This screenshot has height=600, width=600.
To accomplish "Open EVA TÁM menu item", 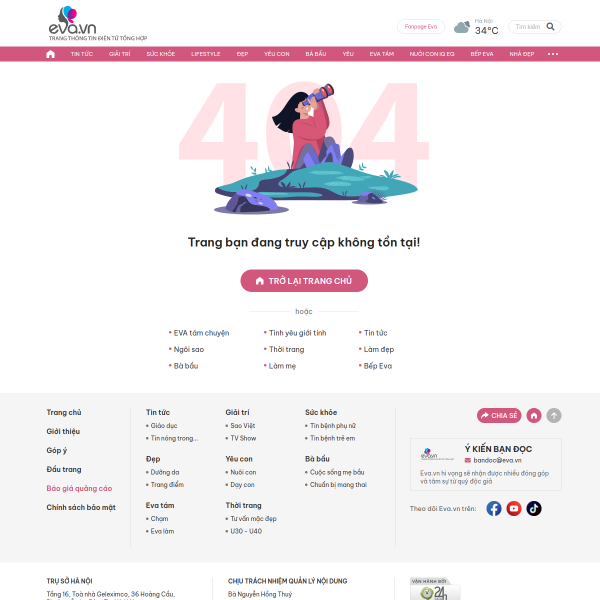I will tap(382, 54).
